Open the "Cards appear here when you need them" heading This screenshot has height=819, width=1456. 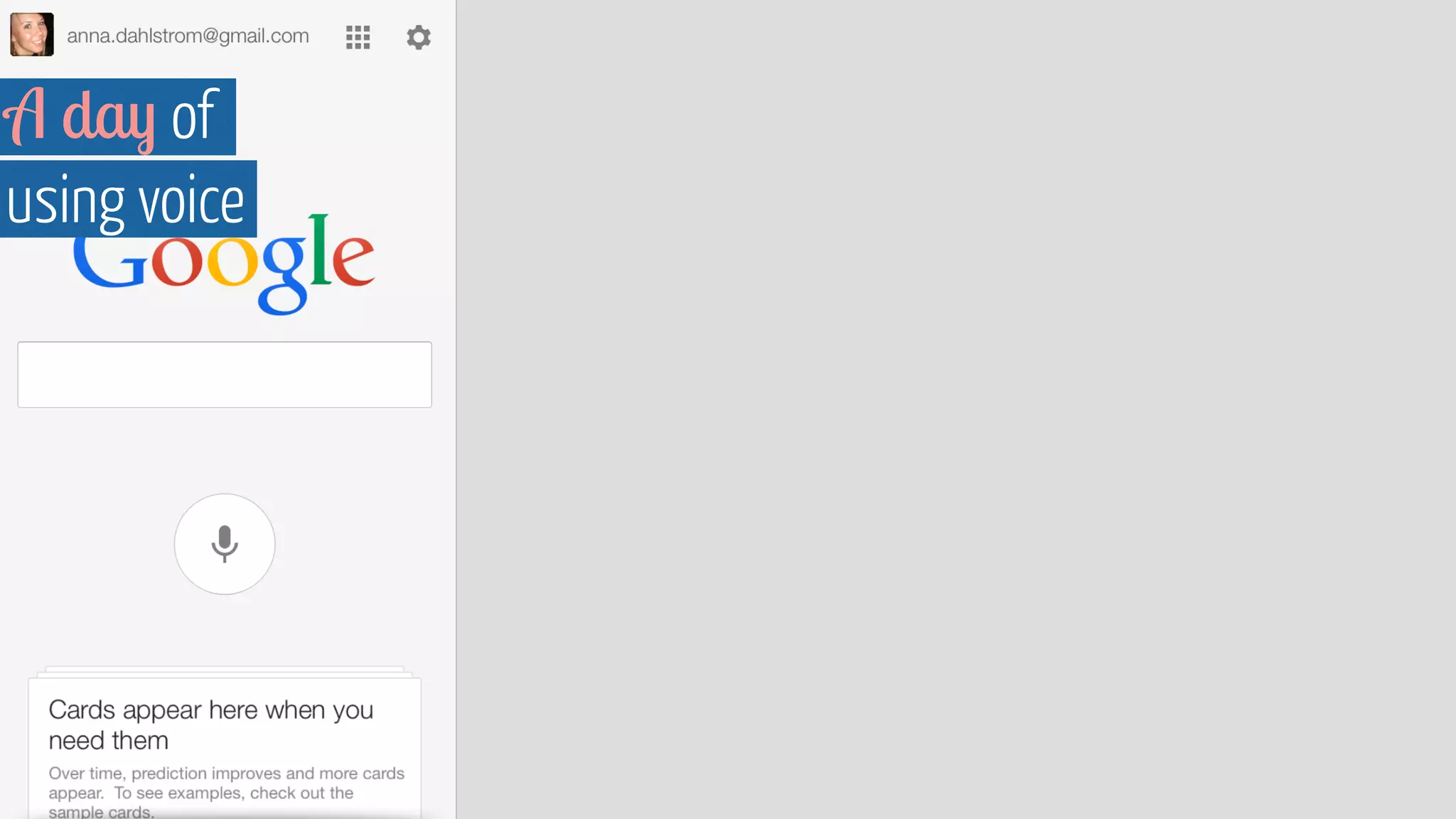pos(210,724)
